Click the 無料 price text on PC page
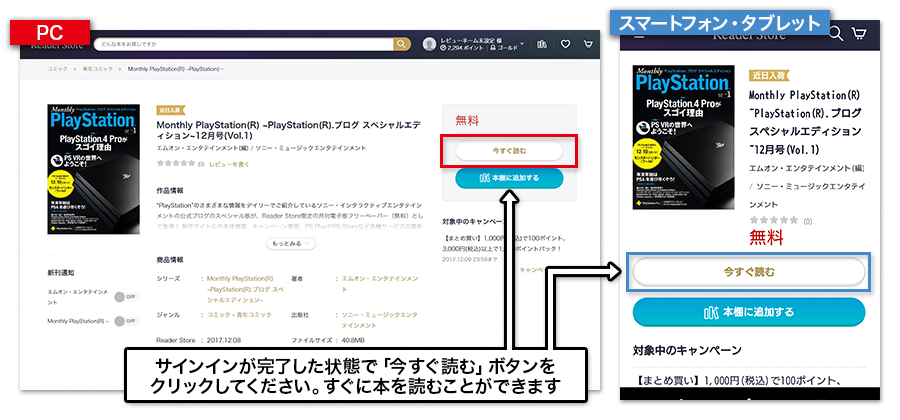Image resolution: width=900 pixels, height=420 pixels. 467,121
